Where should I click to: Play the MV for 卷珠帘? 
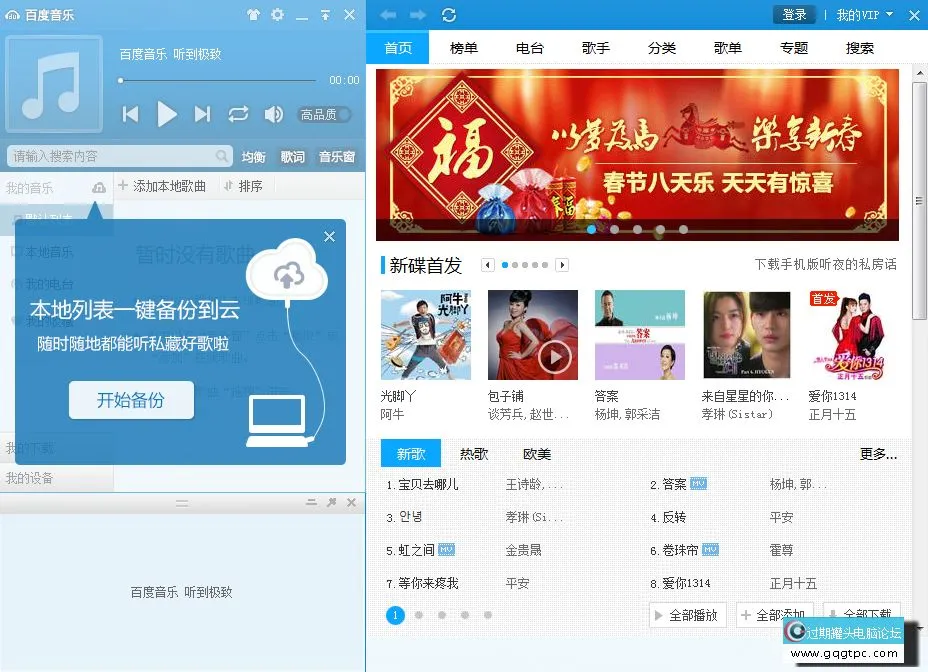pos(710,550)
